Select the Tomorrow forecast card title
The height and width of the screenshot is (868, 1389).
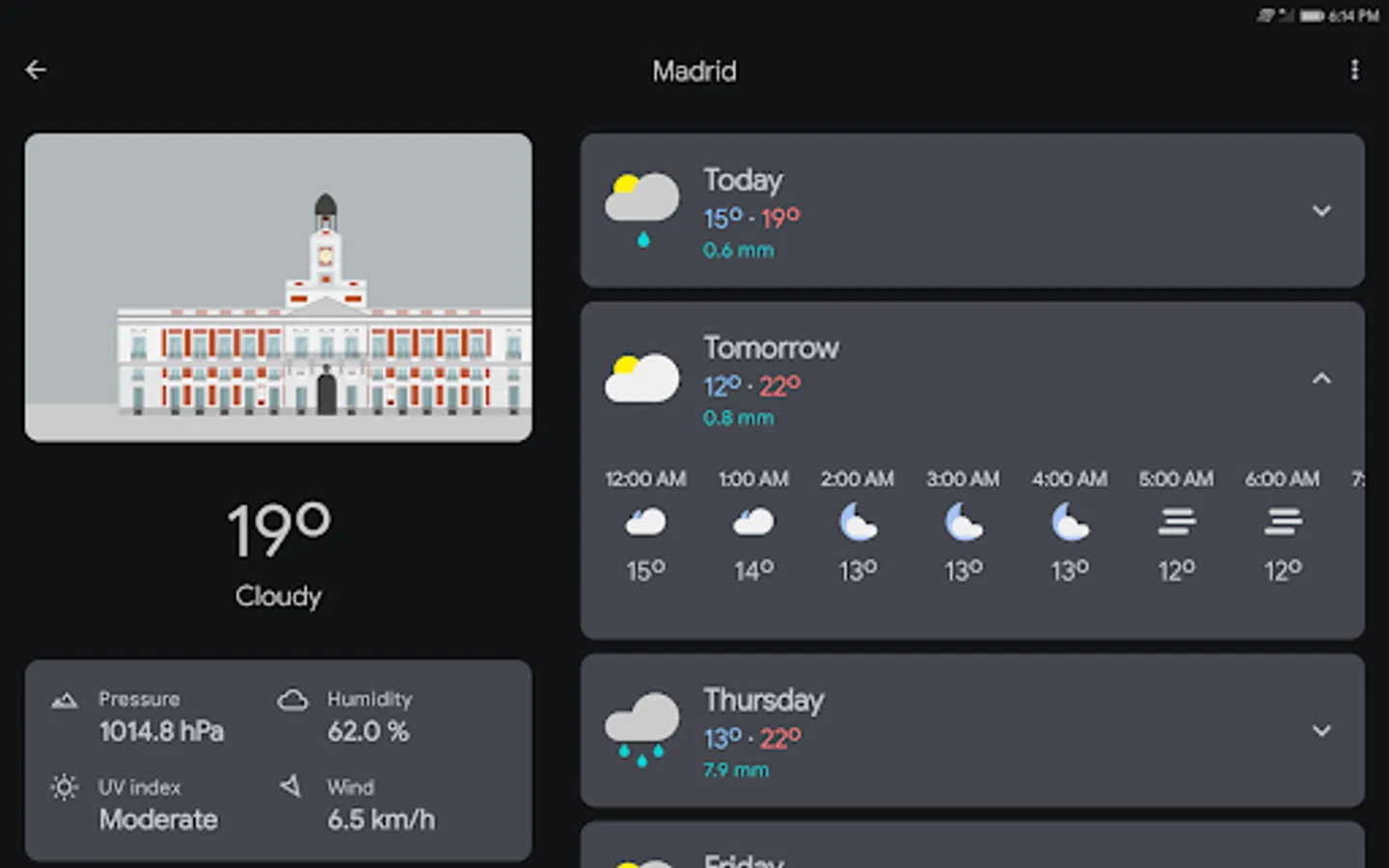pos(771,348)
